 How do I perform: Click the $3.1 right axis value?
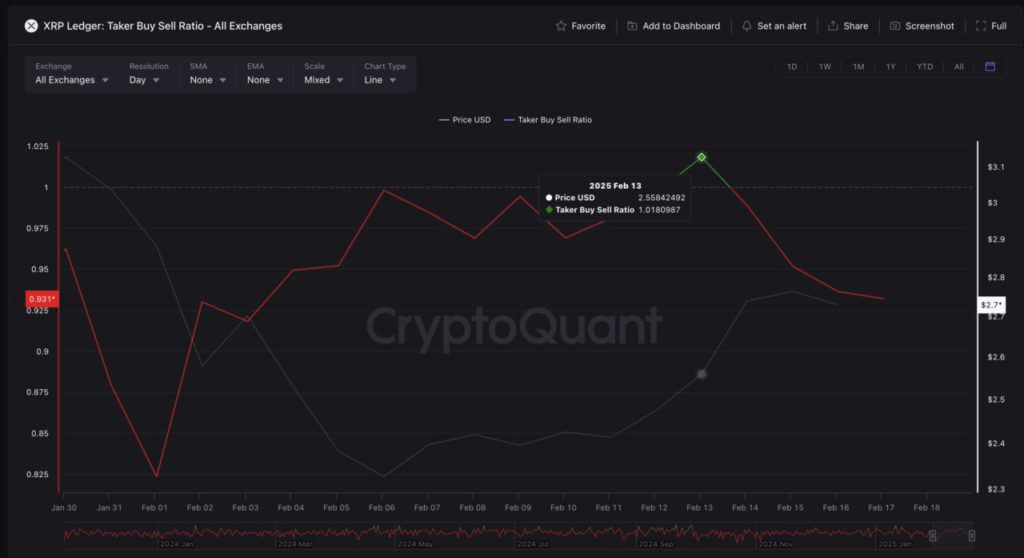(996, 167)
